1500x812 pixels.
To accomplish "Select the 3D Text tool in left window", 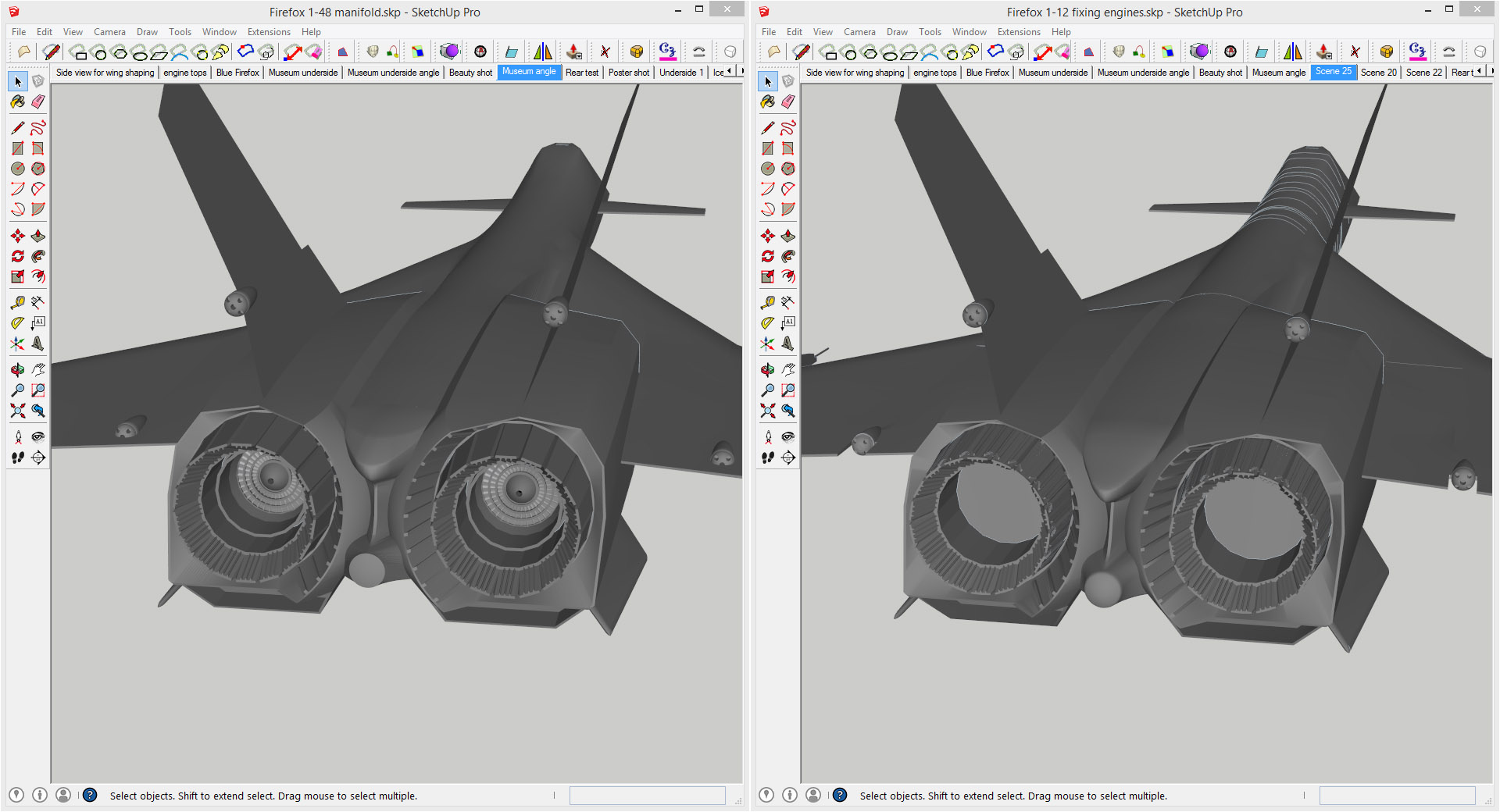I will pyautogui.click(x=38, y=344).
